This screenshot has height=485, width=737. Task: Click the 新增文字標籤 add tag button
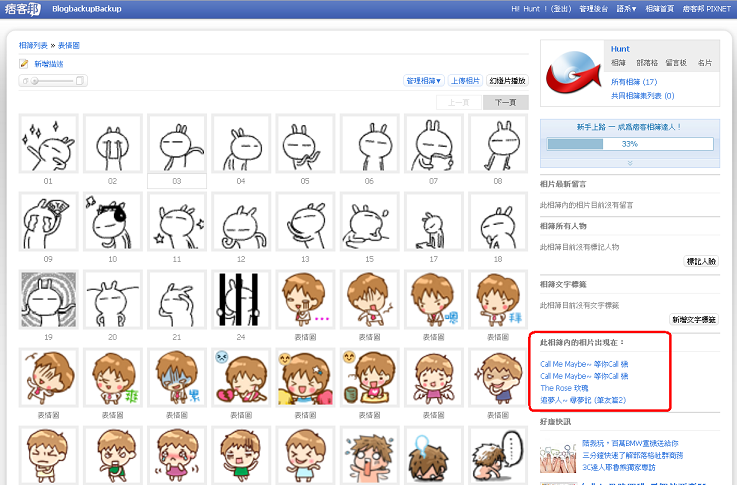tap(694, 320)
